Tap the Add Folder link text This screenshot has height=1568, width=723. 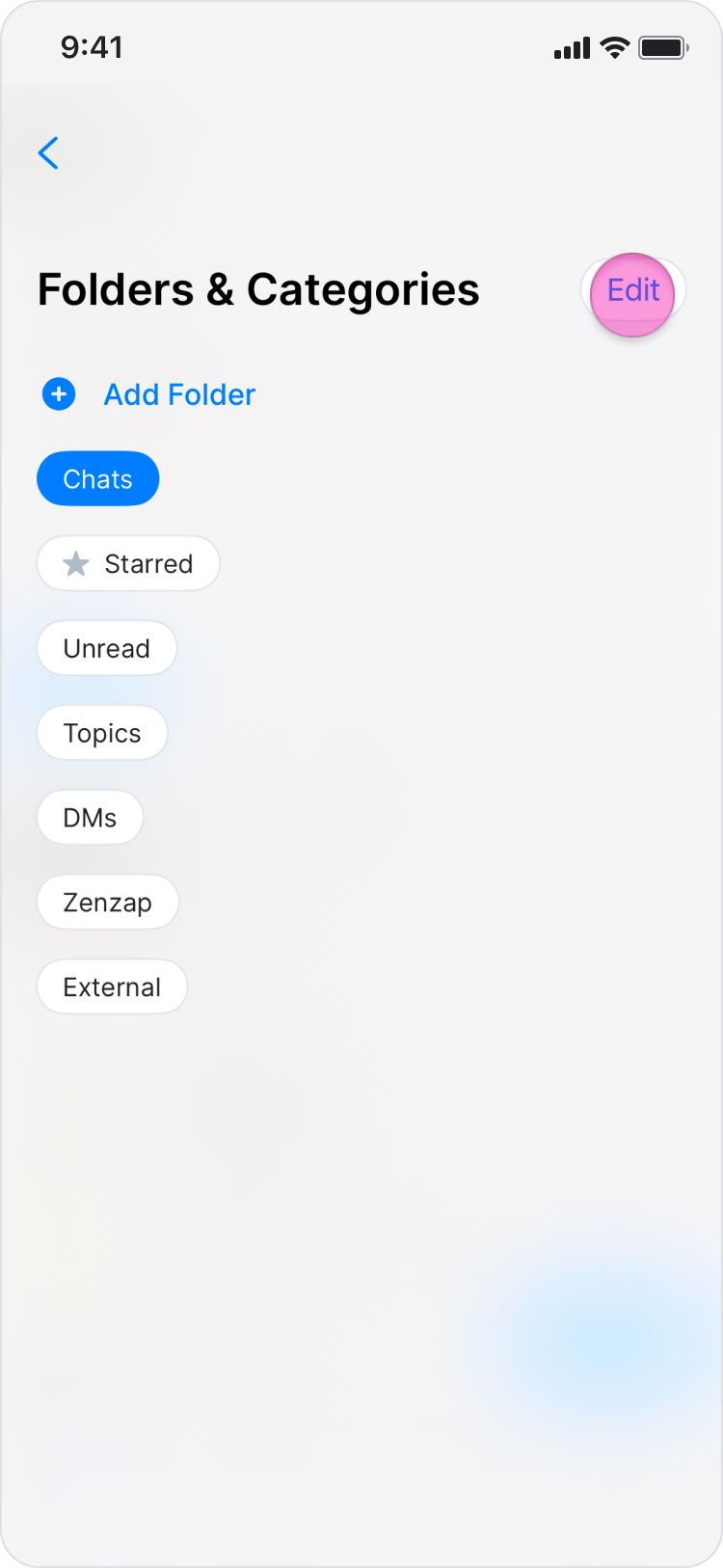179,394
